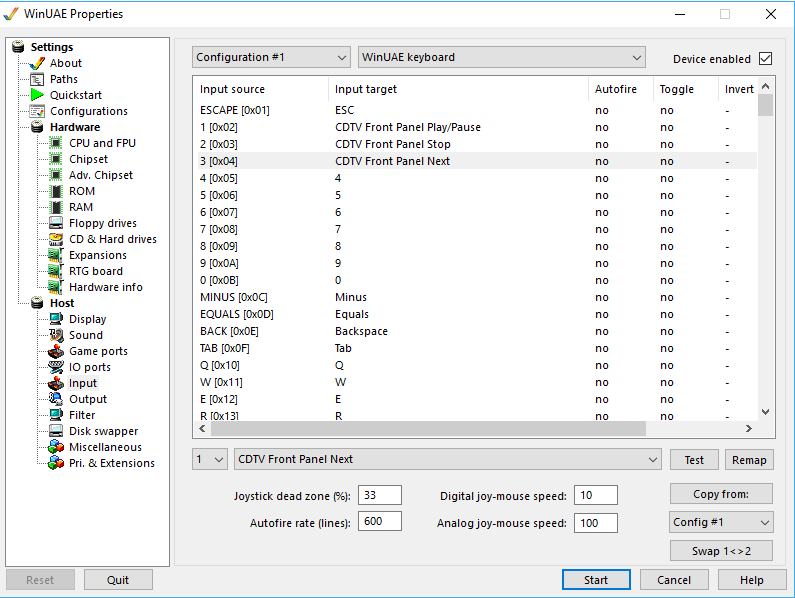Click the Help button
Screen dimensions: 795x598
[x=751, y=580]
